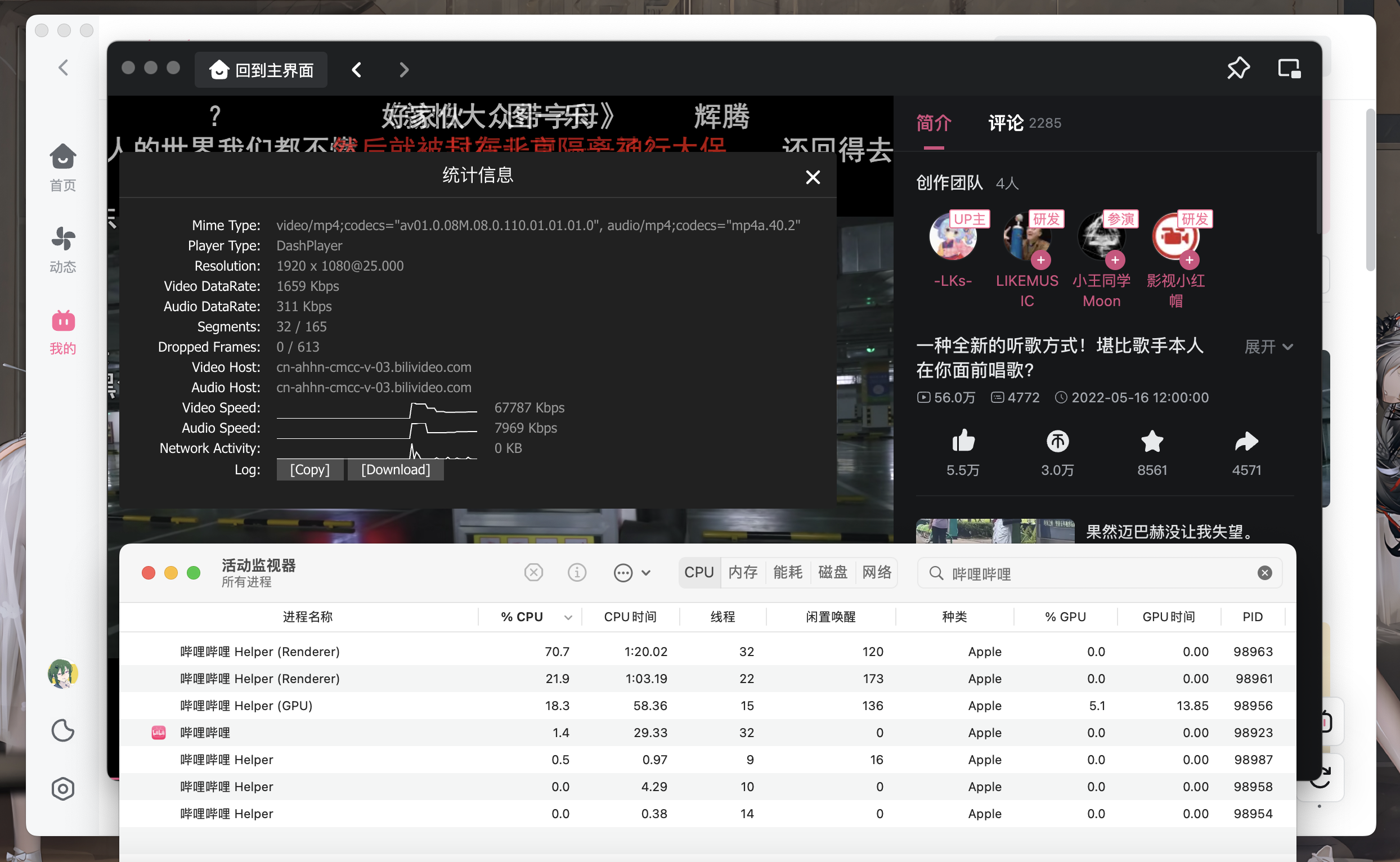The width and height of the screenshot is (1400, 862).
Task: Follow LIKEMUSIC with plus badge
Action: click(1041, 261)
